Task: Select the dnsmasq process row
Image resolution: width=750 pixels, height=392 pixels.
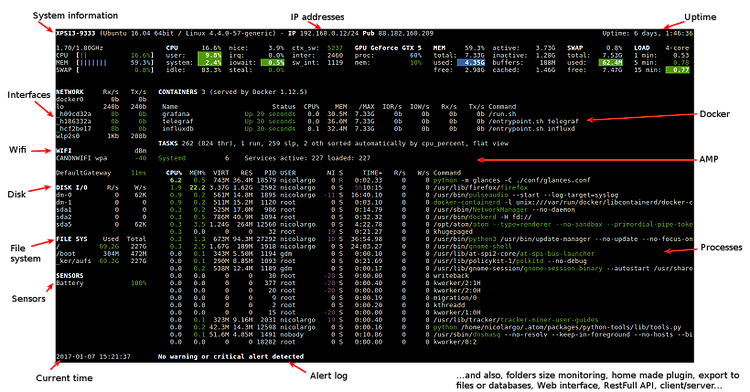Action: point(430,335)
